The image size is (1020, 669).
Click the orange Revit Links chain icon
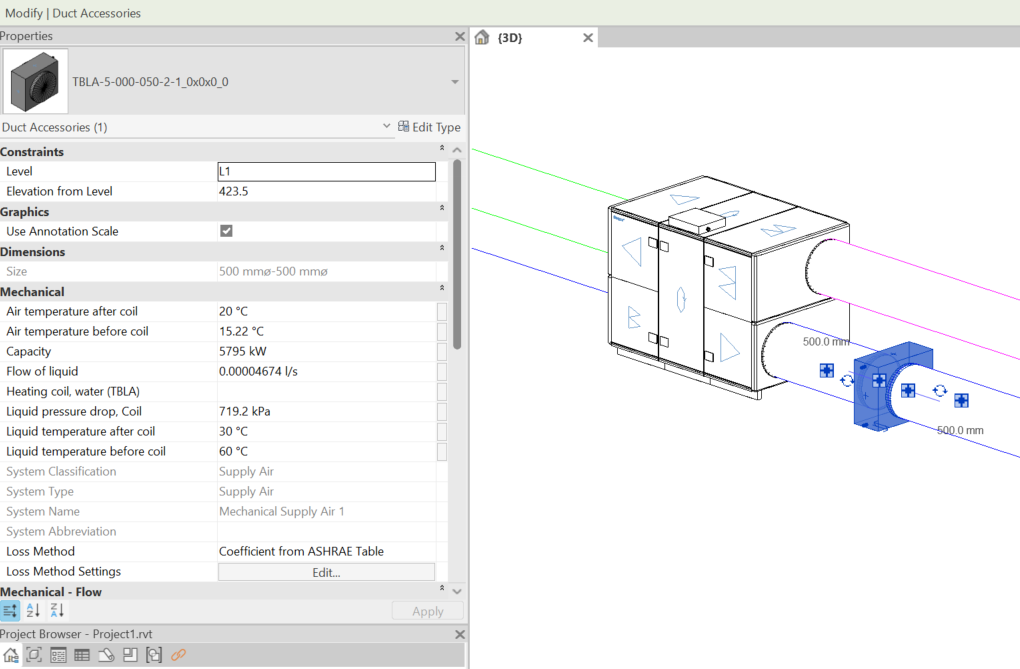[179, 655]
